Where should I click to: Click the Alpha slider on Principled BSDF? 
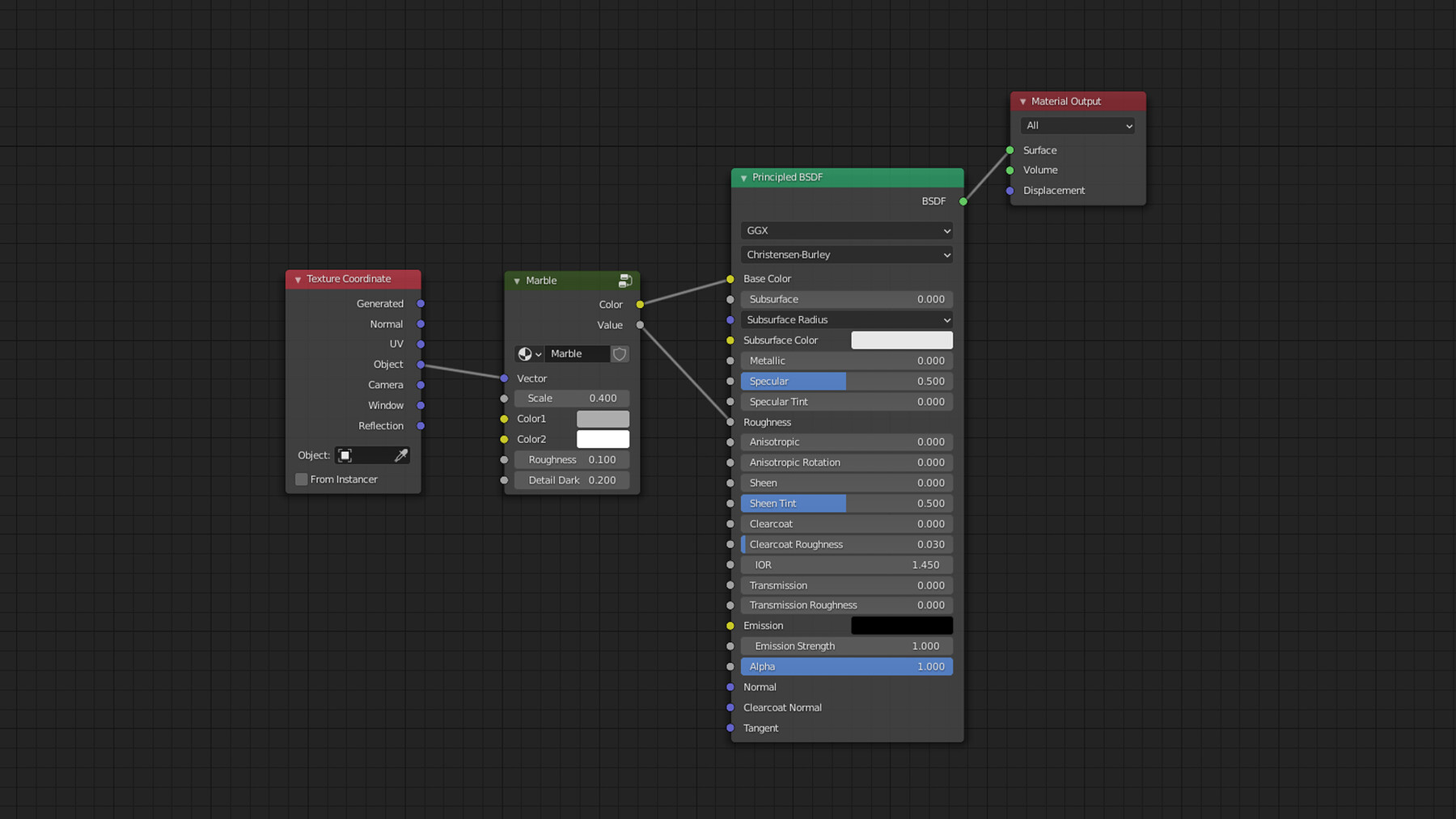pyautogui.click(x=846, y=666)
